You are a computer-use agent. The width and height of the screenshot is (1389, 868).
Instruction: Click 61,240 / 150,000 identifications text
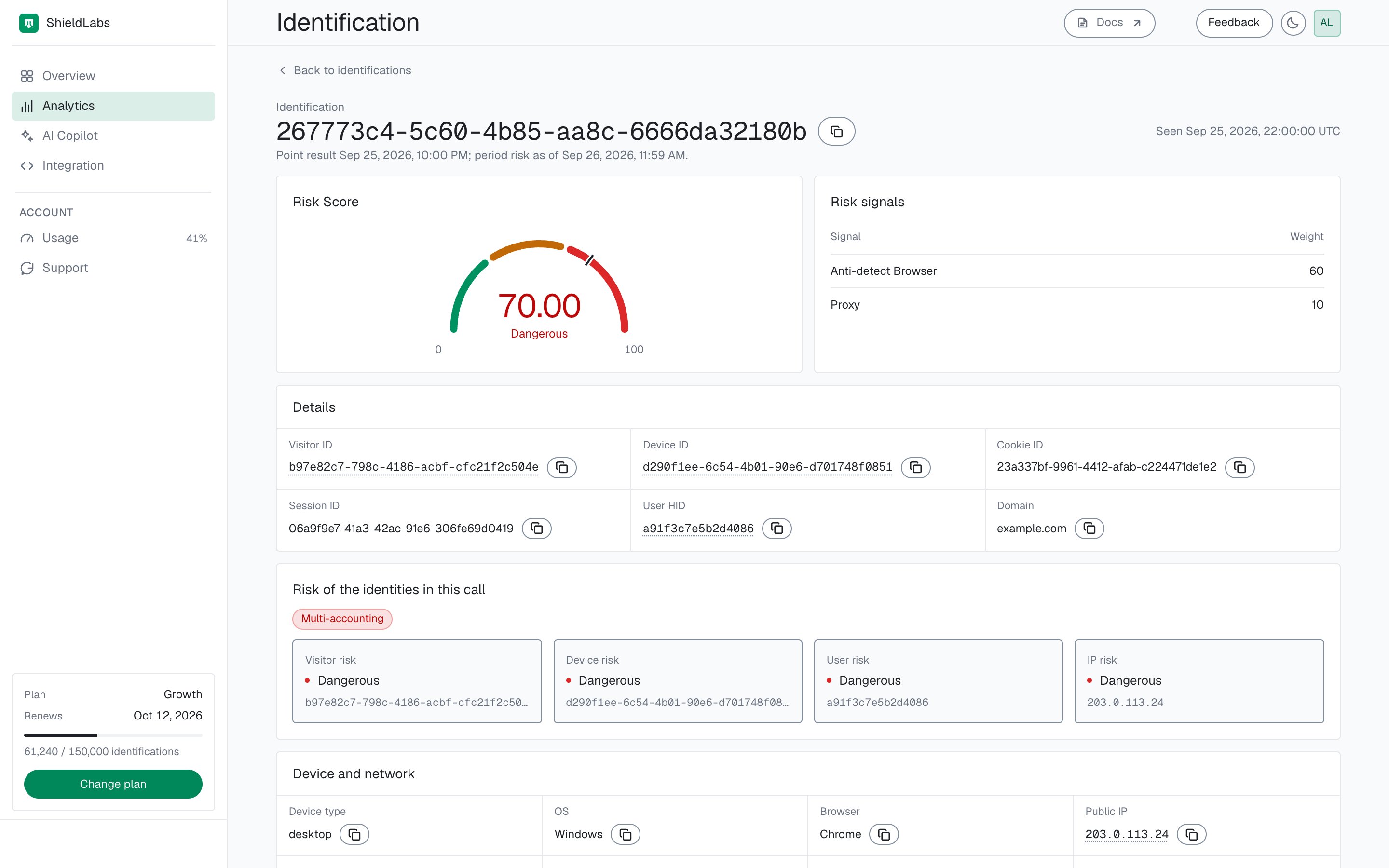tap(102, 751)
